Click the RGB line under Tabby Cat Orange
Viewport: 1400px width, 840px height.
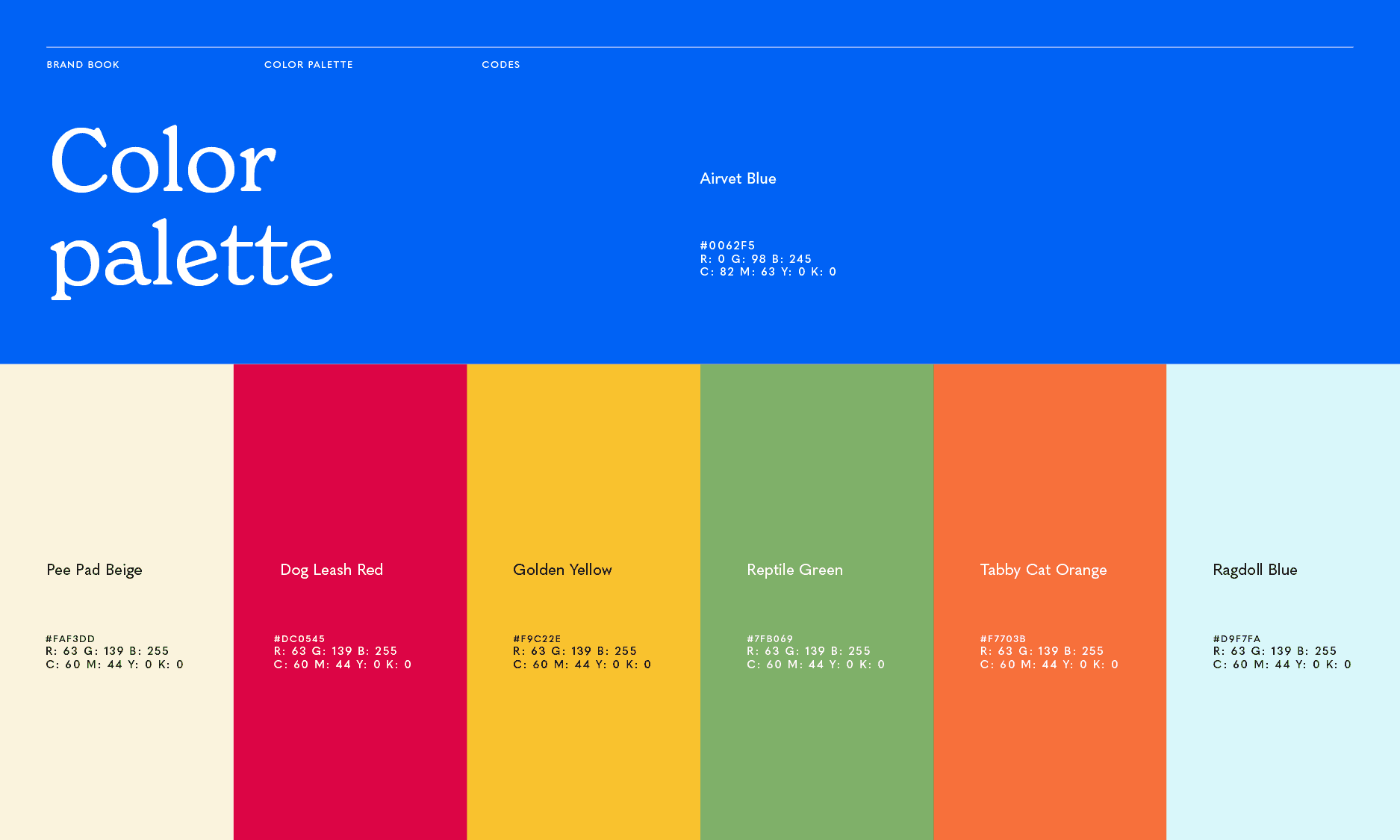coord(1042,651)
